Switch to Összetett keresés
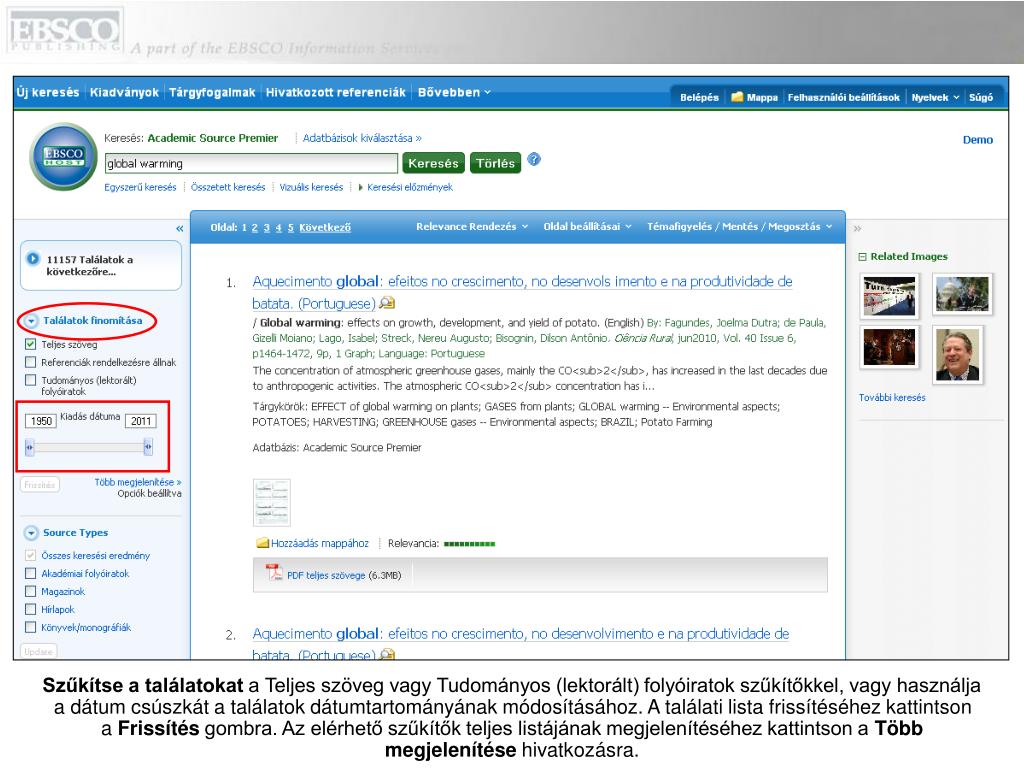 [228, 187]
